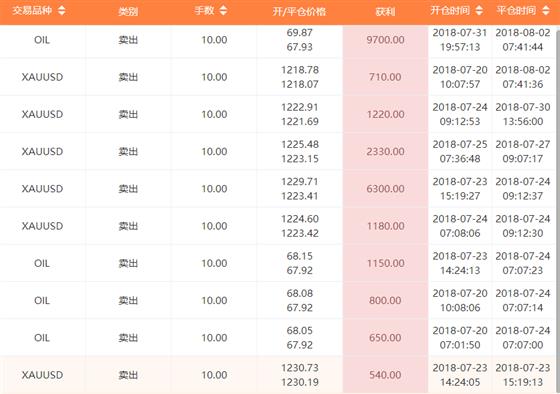The width and height of the screenshot is (560, 394).
Task: Click the 交易品种 column header
Action: click(x=32, y=10)
